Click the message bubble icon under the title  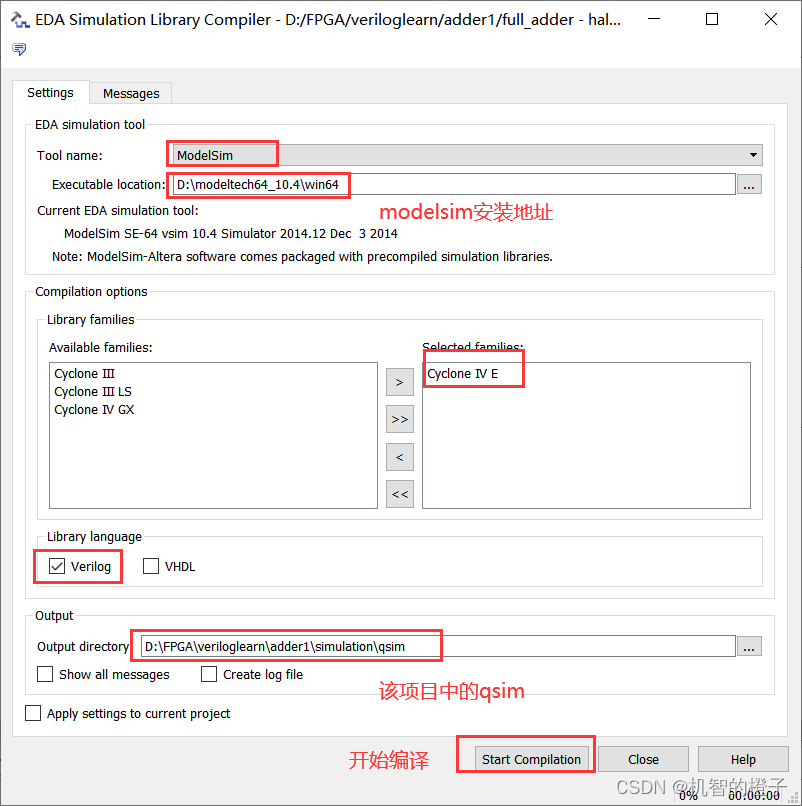pyautogui.click(x=19, y=49)
